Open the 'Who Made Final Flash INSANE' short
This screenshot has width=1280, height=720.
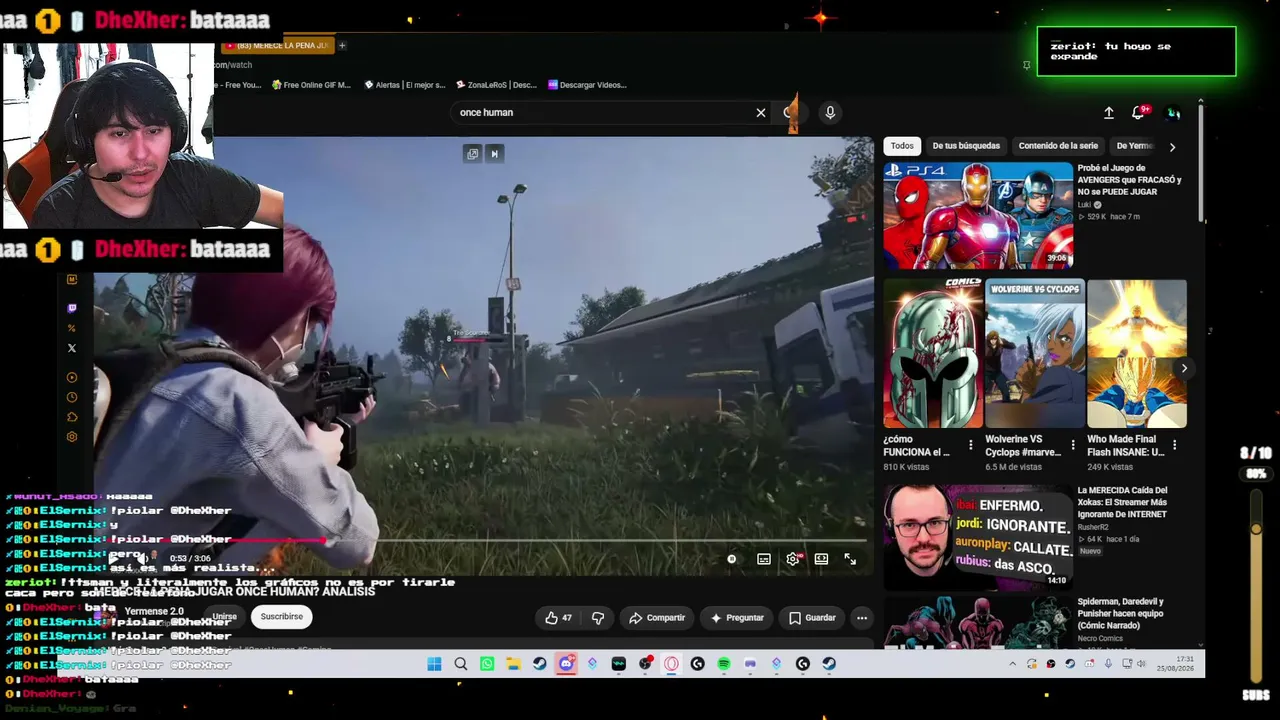(1137, 354)
